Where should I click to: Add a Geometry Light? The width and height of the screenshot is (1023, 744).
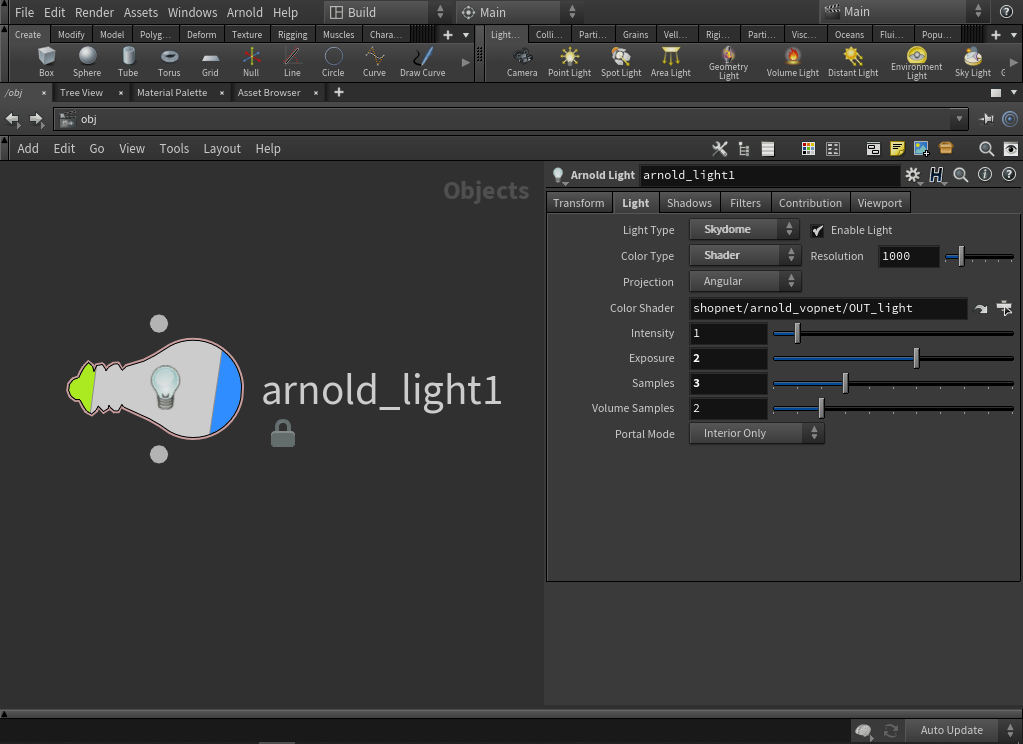[x=728, y=63]
